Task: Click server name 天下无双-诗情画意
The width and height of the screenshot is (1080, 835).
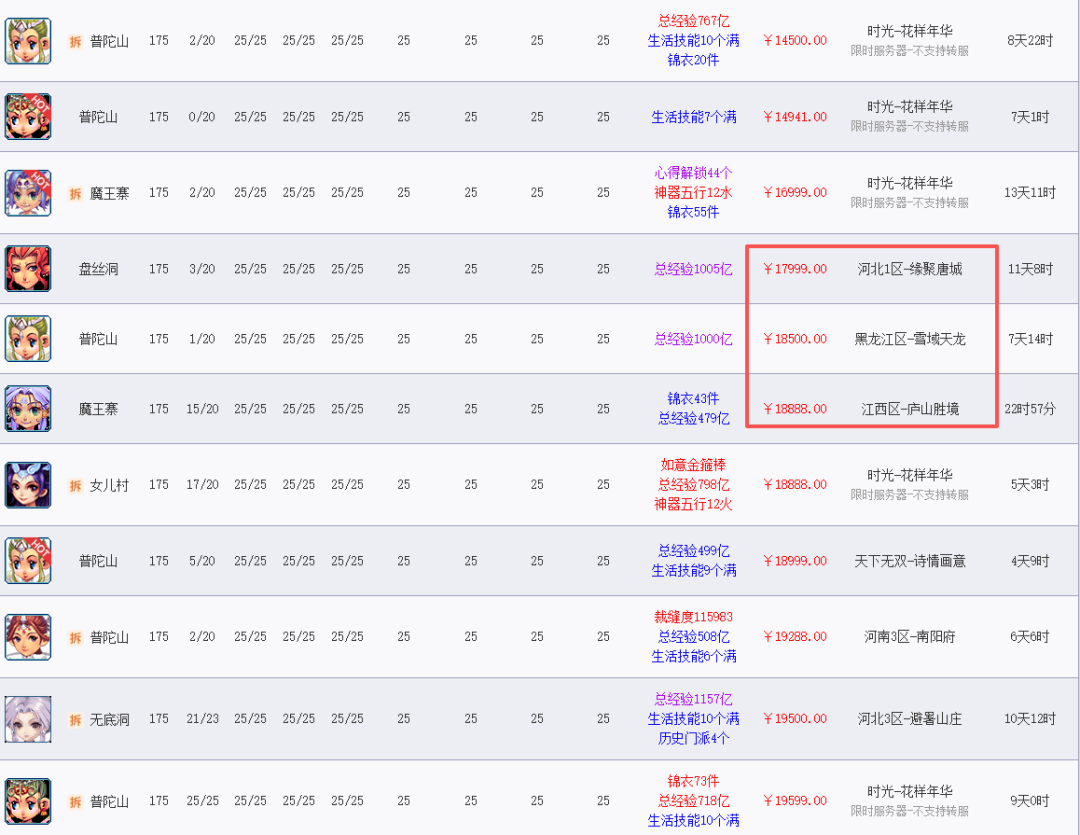Action: point(909,561)
